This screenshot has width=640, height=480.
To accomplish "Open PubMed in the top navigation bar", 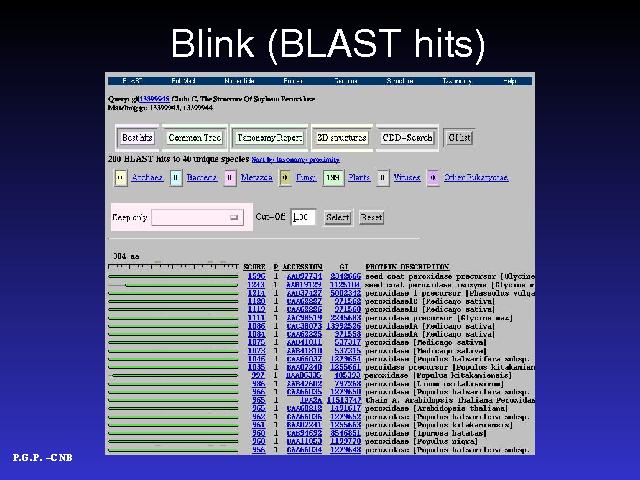I will (183, 80).
